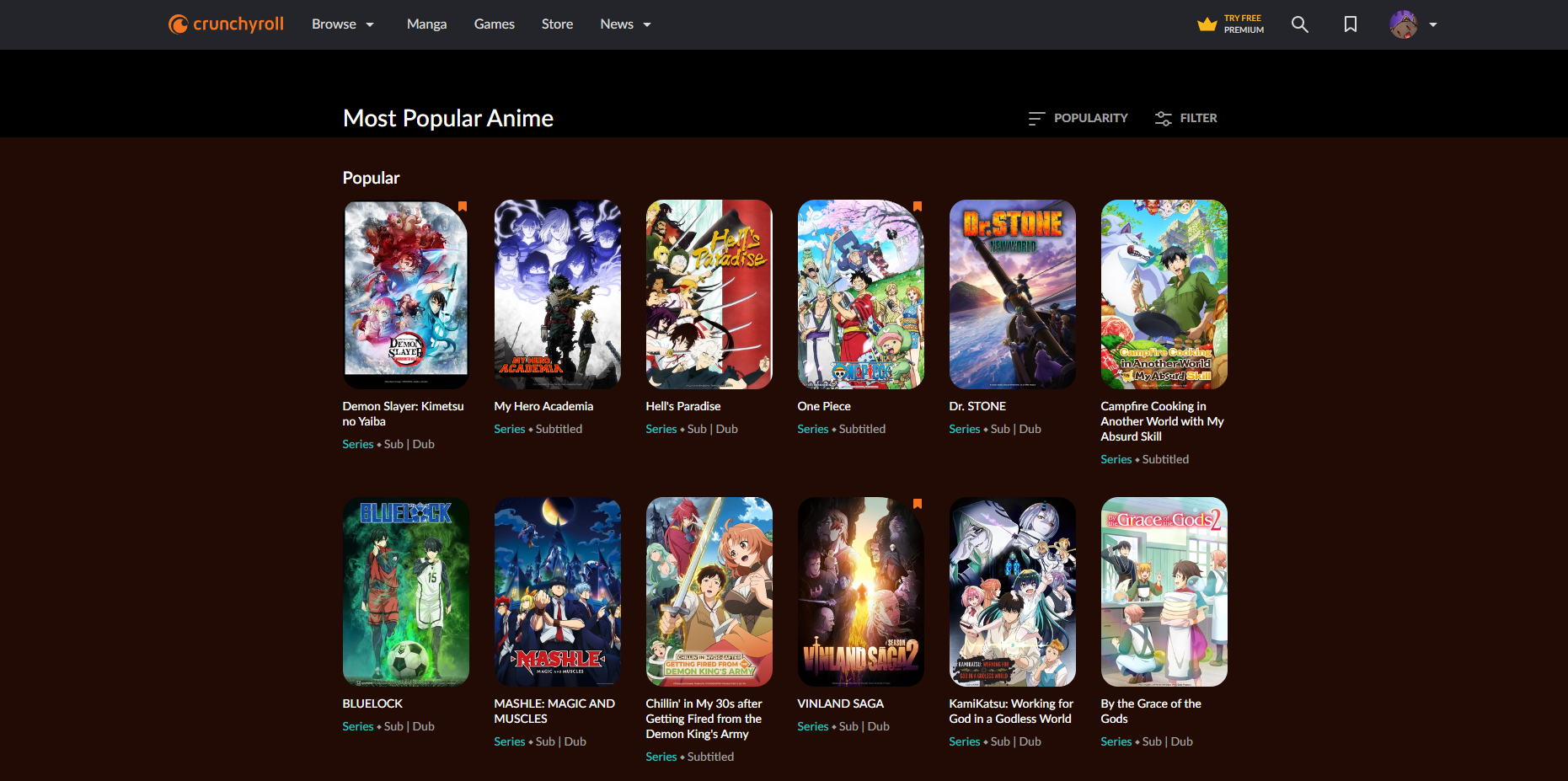Click the orange bookmark on Demon Slayer poster
This screenshot has width=1568, height=781.
click(x=463, y=206)
